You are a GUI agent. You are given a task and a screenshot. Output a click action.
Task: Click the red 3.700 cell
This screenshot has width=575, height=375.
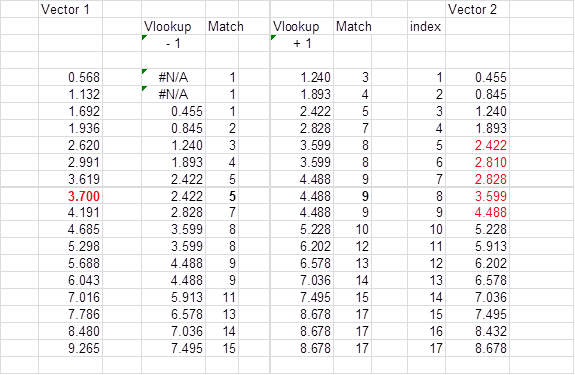point(70,196)
